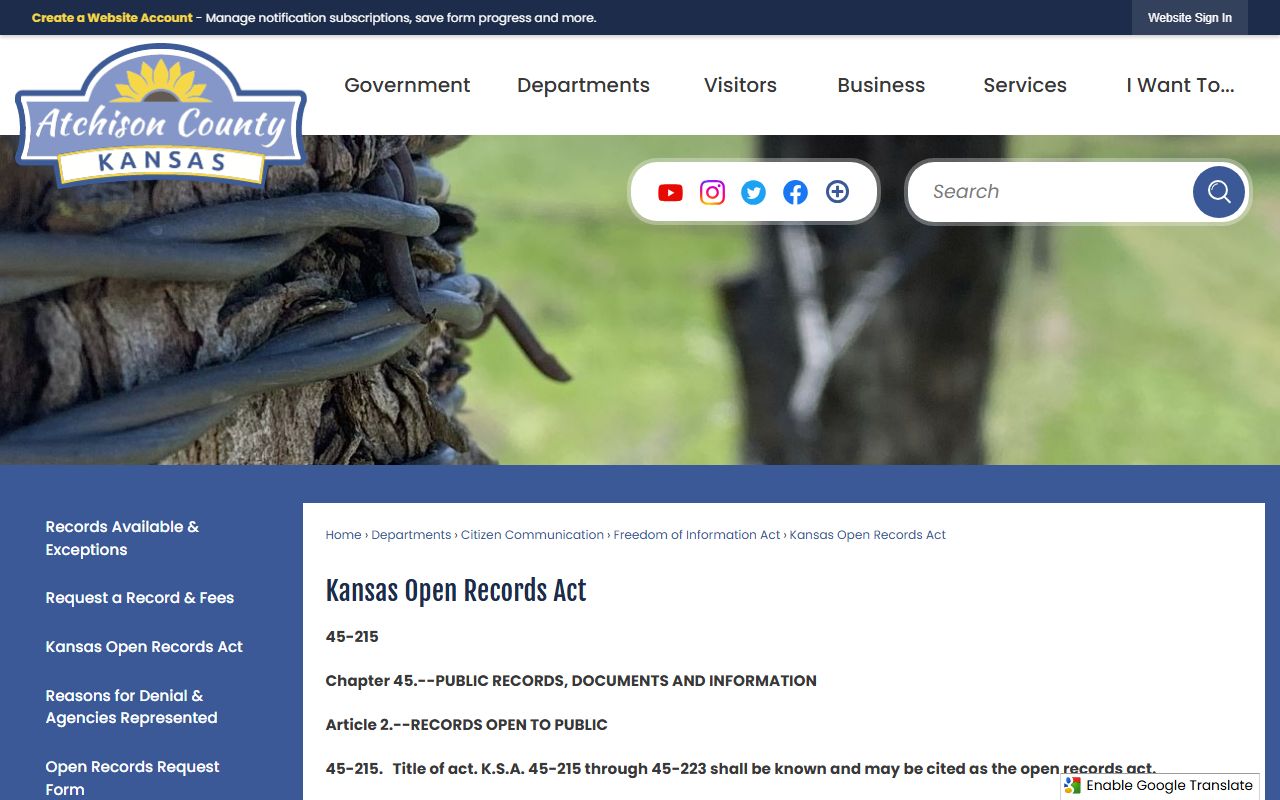
Task: Click Article 2 Records Open to Public text
Action: coord(466,725)
